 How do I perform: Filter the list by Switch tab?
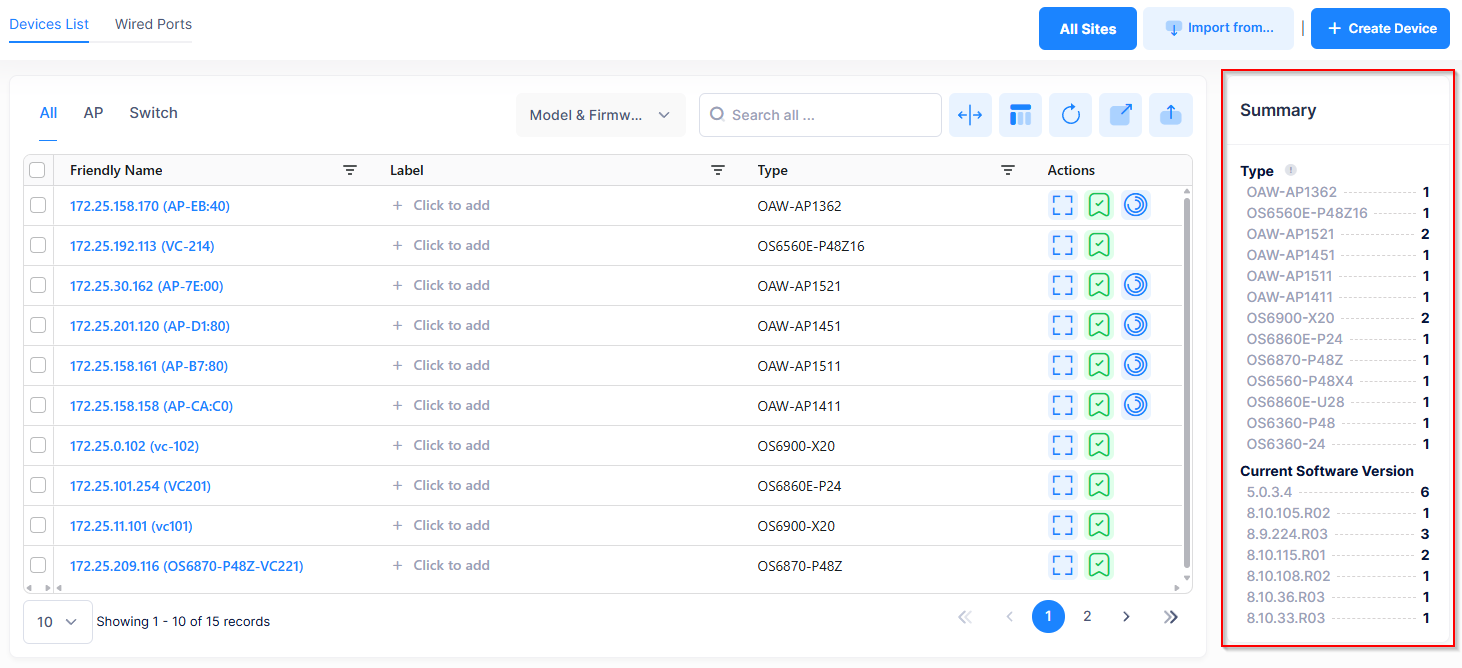click(x=153, y=113)
